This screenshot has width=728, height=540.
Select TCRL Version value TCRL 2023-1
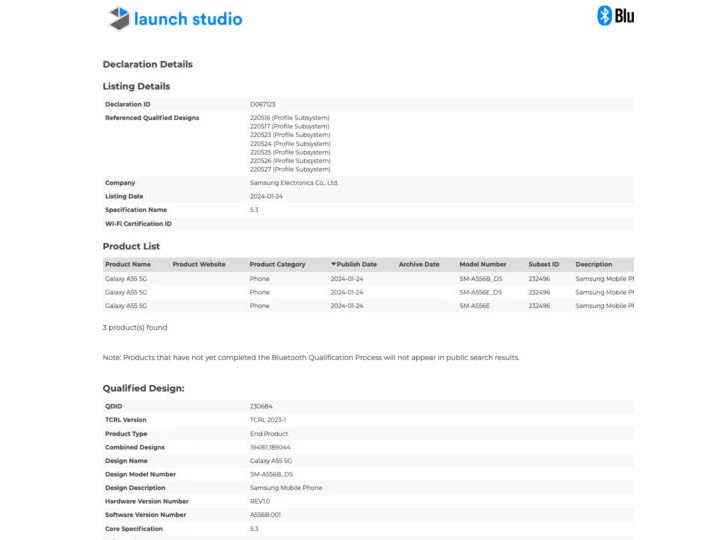pyautogui.click(x=268, y=420)
